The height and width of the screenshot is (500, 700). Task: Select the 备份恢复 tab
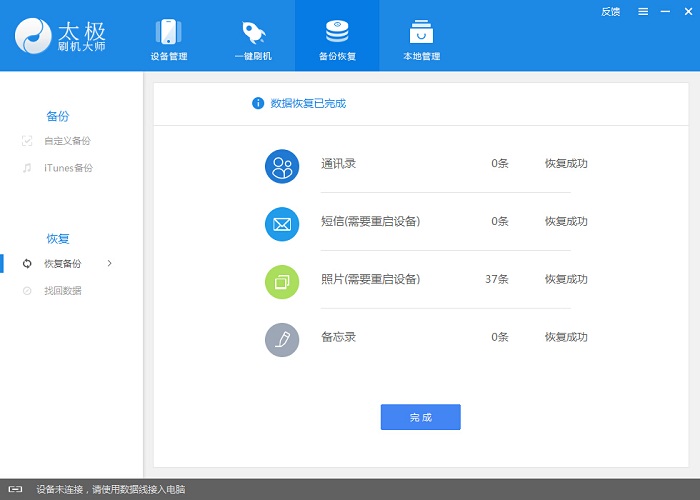pyautogui.click(x=337, y=38)
